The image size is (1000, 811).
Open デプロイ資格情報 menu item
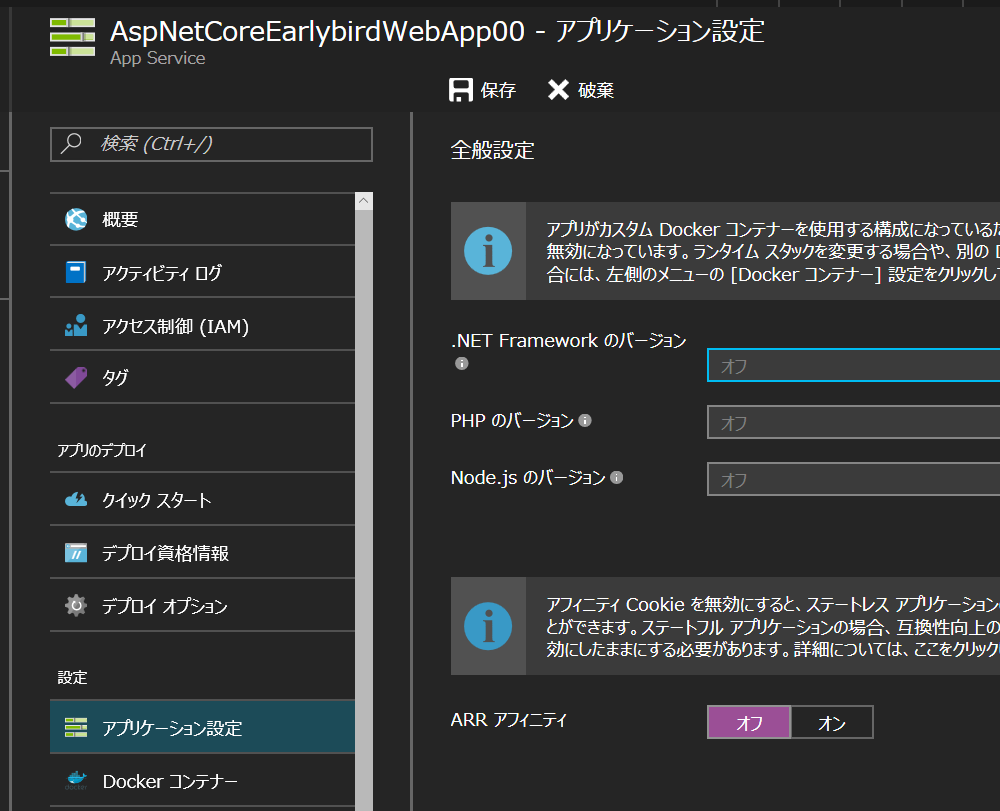(x=202, y=553)
